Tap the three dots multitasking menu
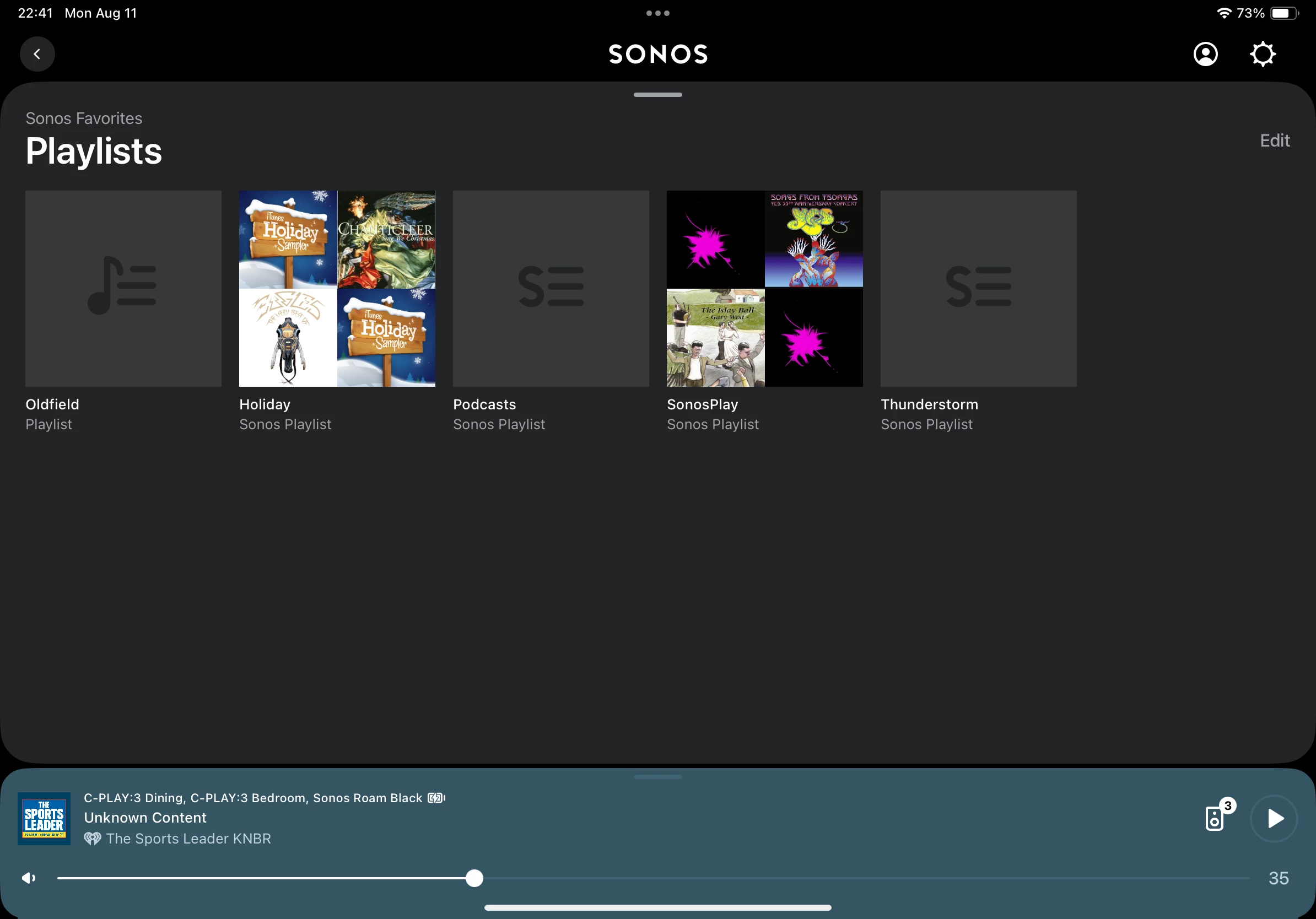1316x919 pixels. [658, 13]
